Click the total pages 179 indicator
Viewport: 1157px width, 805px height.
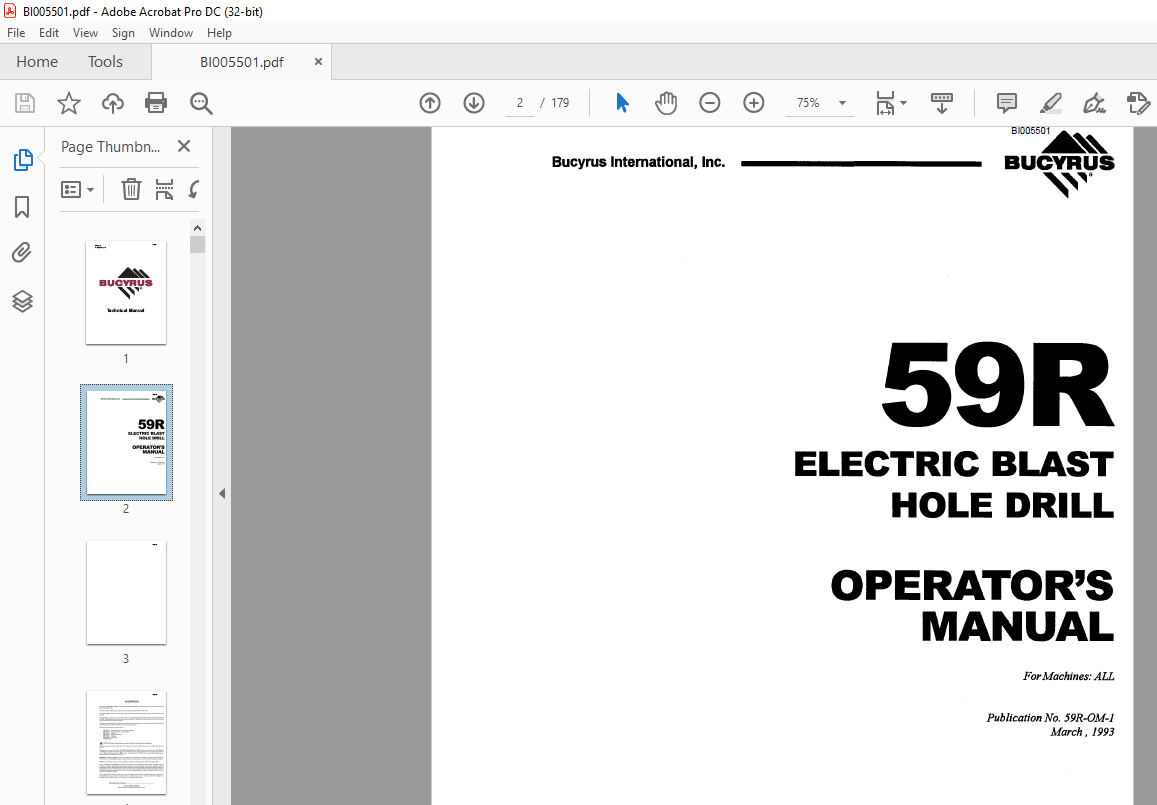click(560, 103)
